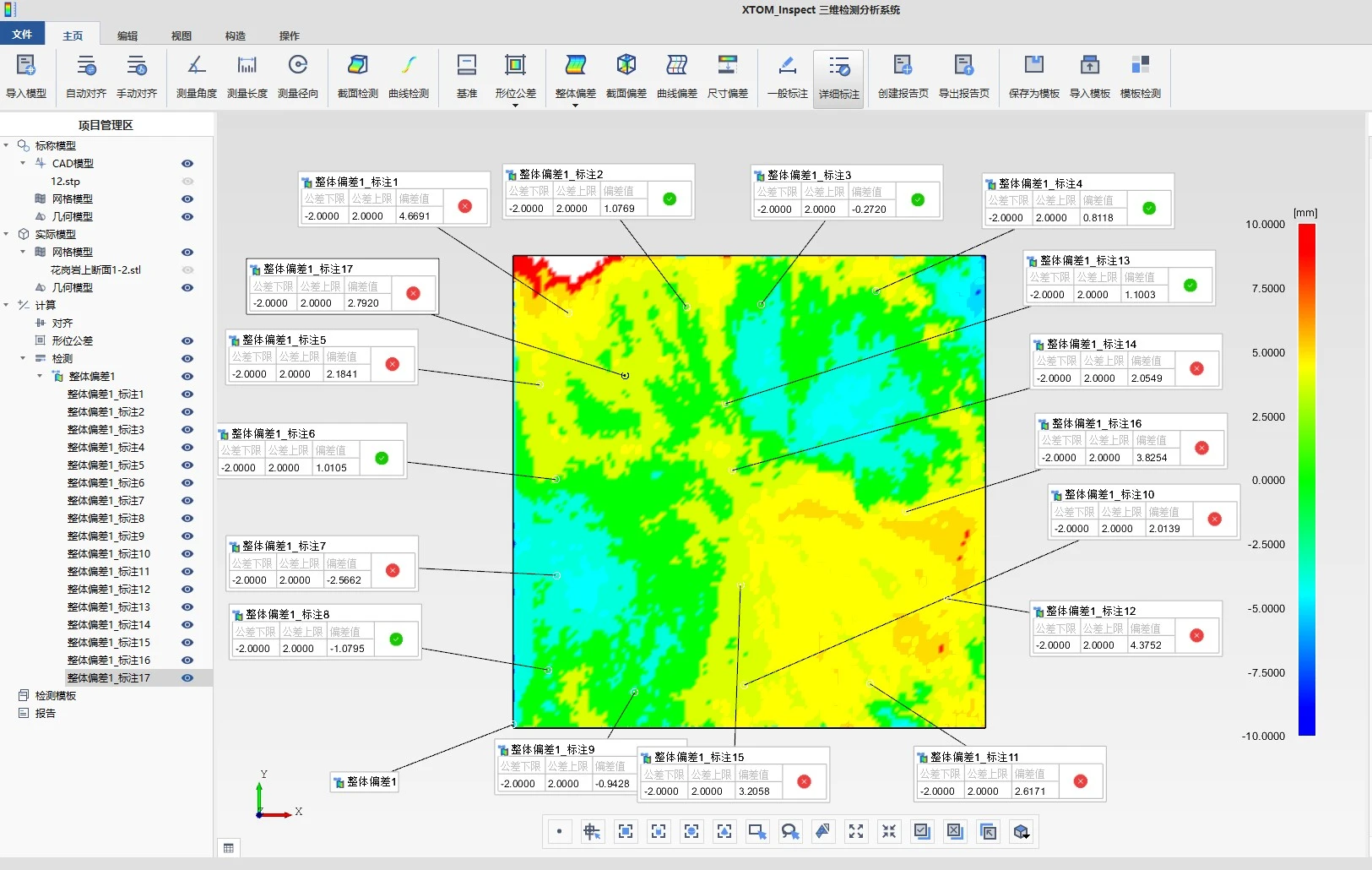Hide 形位公差 in project tree
Image resolution: width=1372 pixels, height=870 pixels.
tap(187, 341)
